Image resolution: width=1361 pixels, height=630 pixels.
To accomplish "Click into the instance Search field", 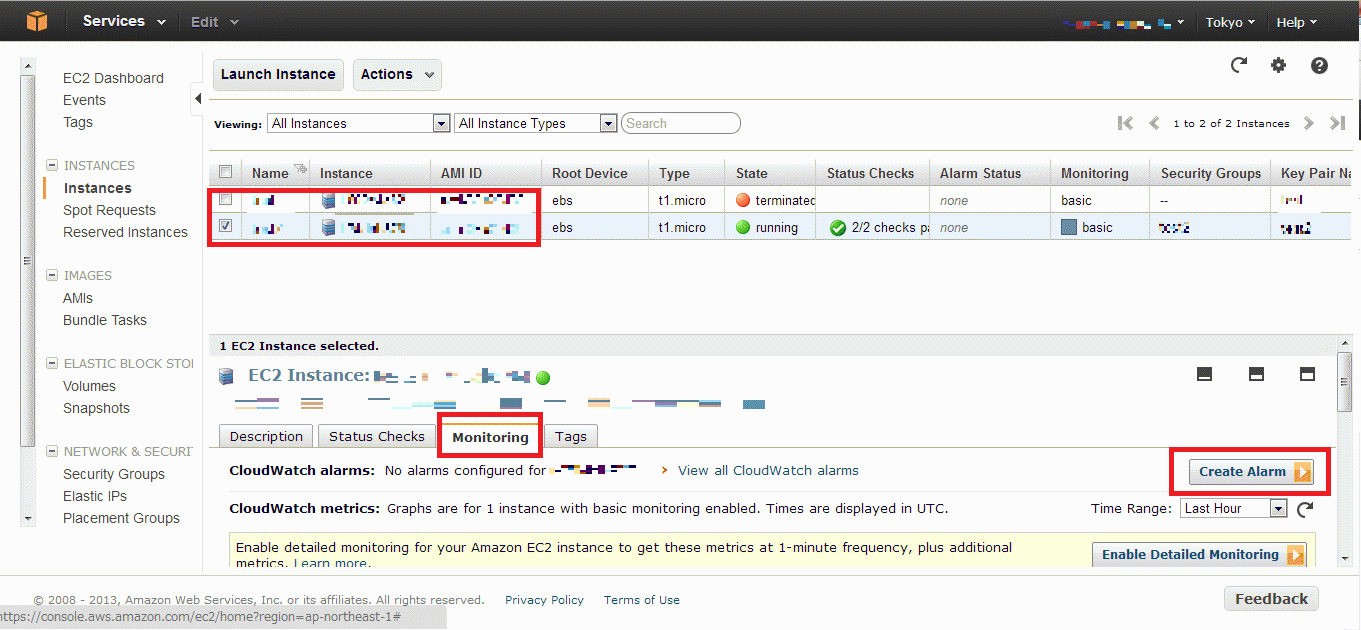I will (x=681, y=123).
